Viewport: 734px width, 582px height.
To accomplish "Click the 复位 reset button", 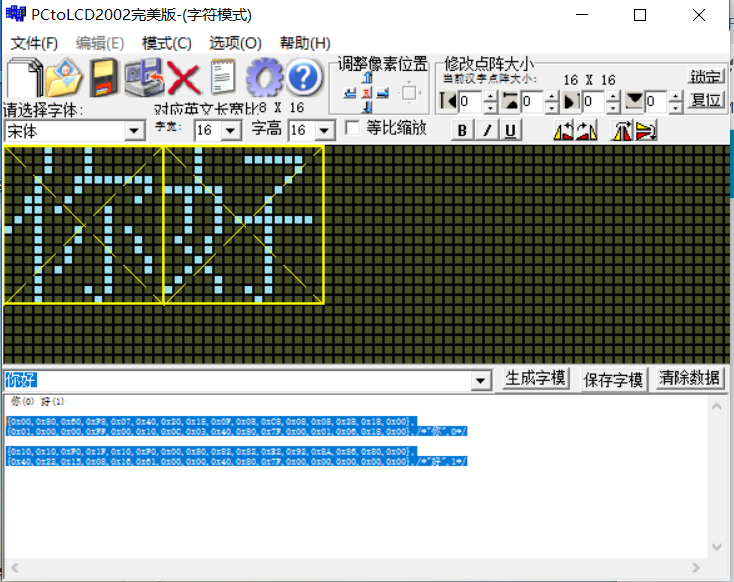I will 706,100.
